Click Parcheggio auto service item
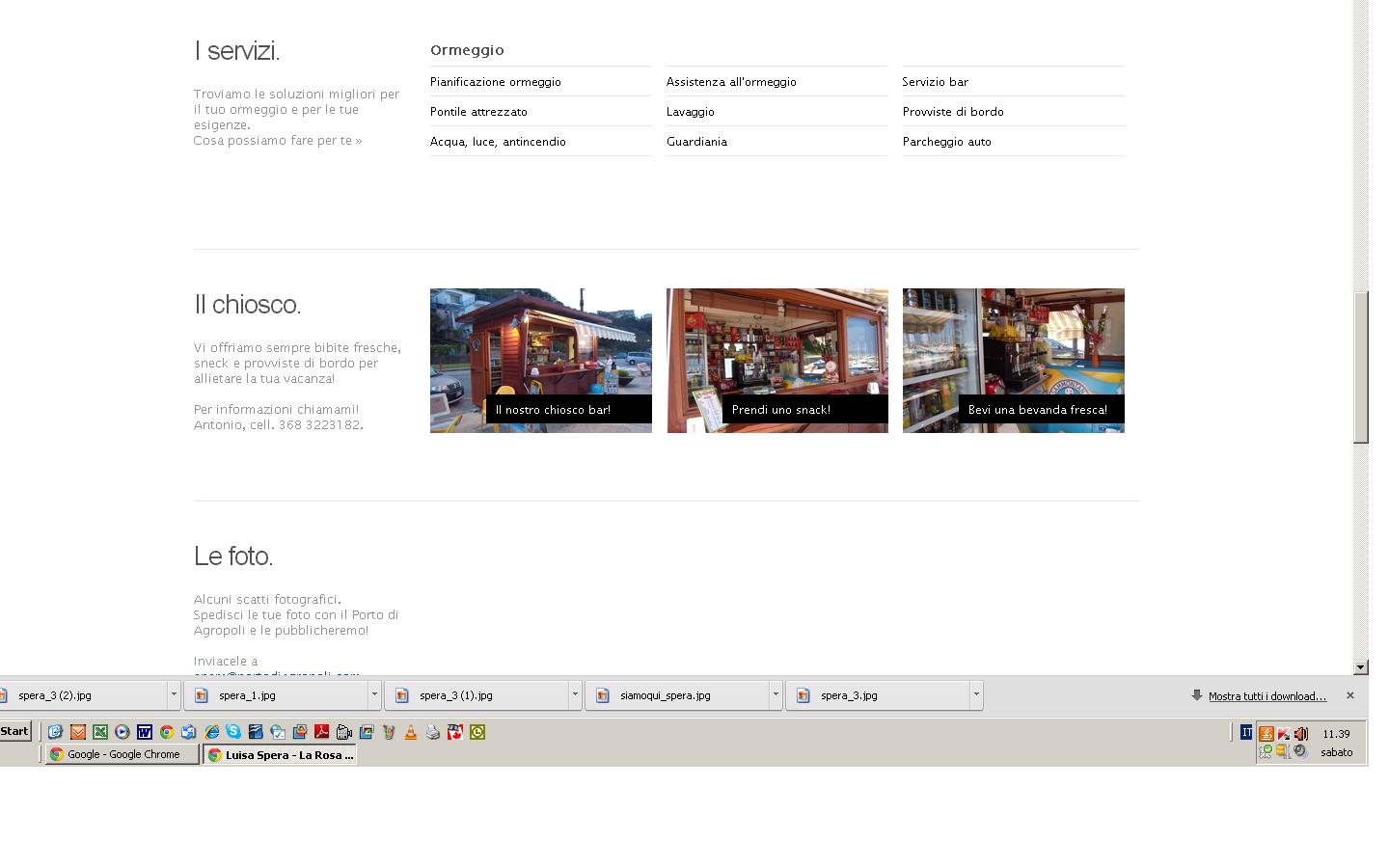This screenshot has height=868, width=1389. pyautogui.click(x=947, y=142)
